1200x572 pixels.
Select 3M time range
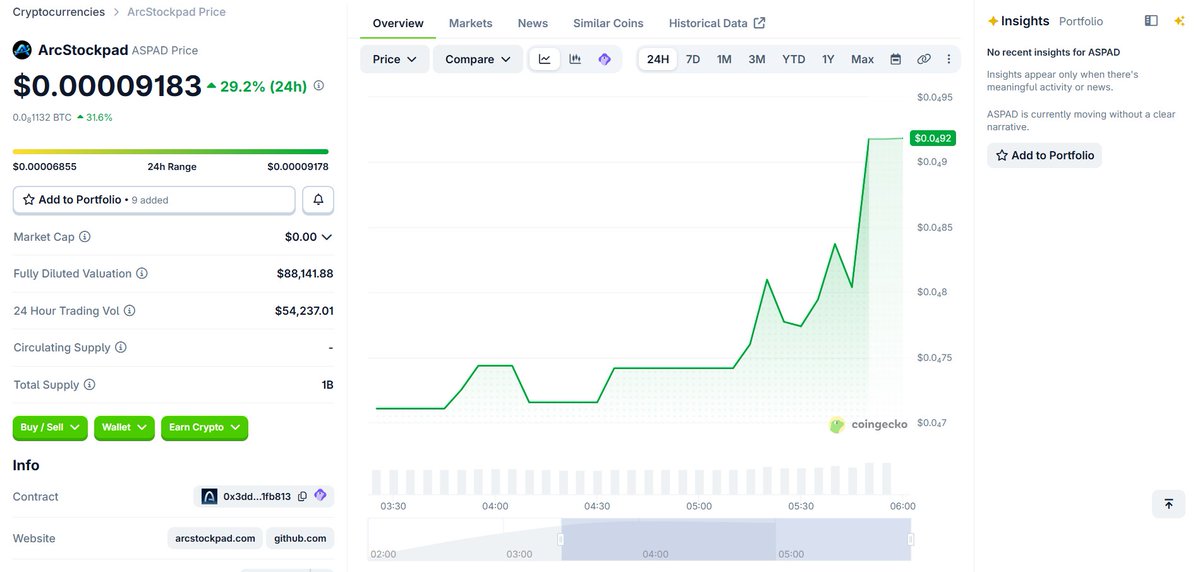[x=757, y=59]
